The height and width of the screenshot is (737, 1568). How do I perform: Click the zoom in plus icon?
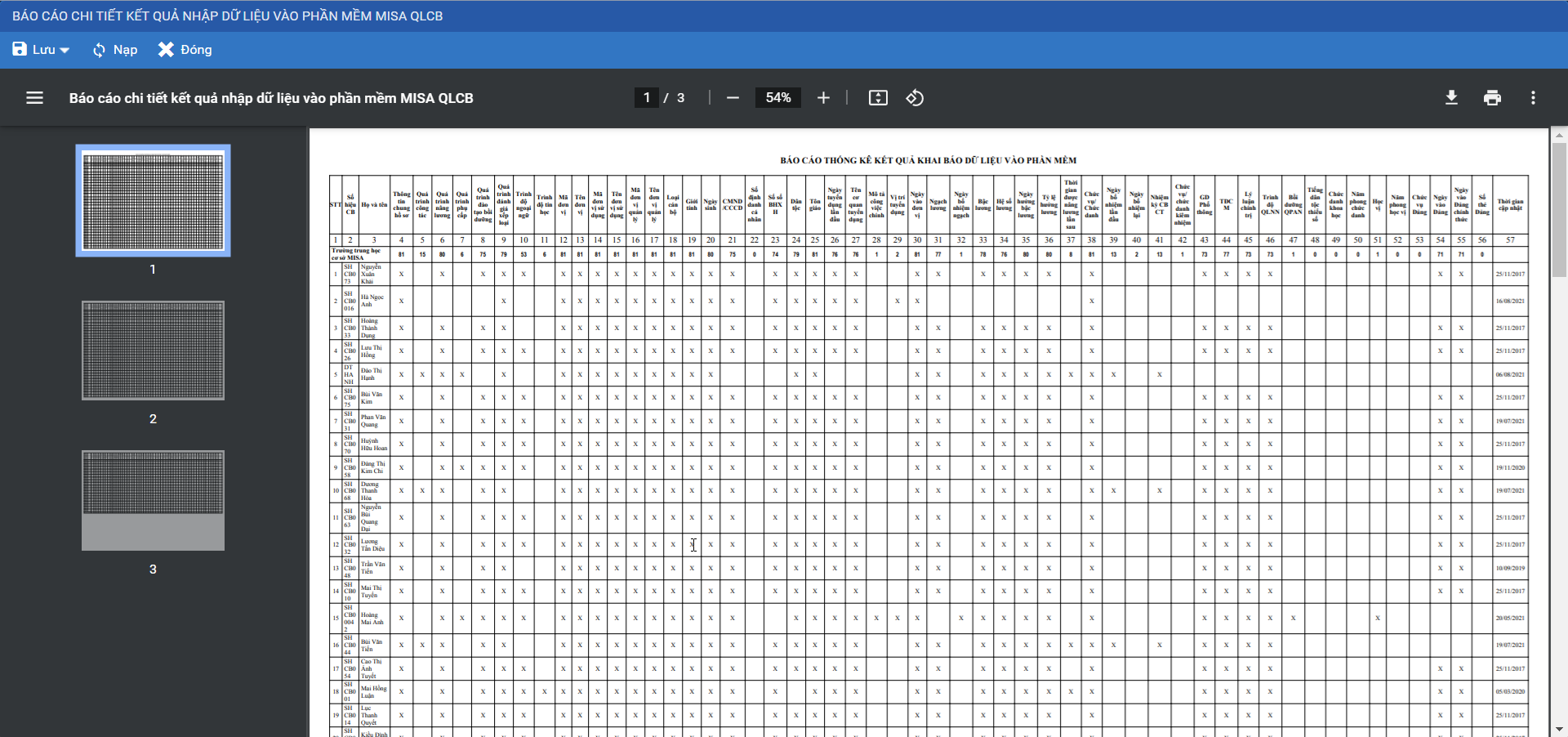click(x=823, y=98)
